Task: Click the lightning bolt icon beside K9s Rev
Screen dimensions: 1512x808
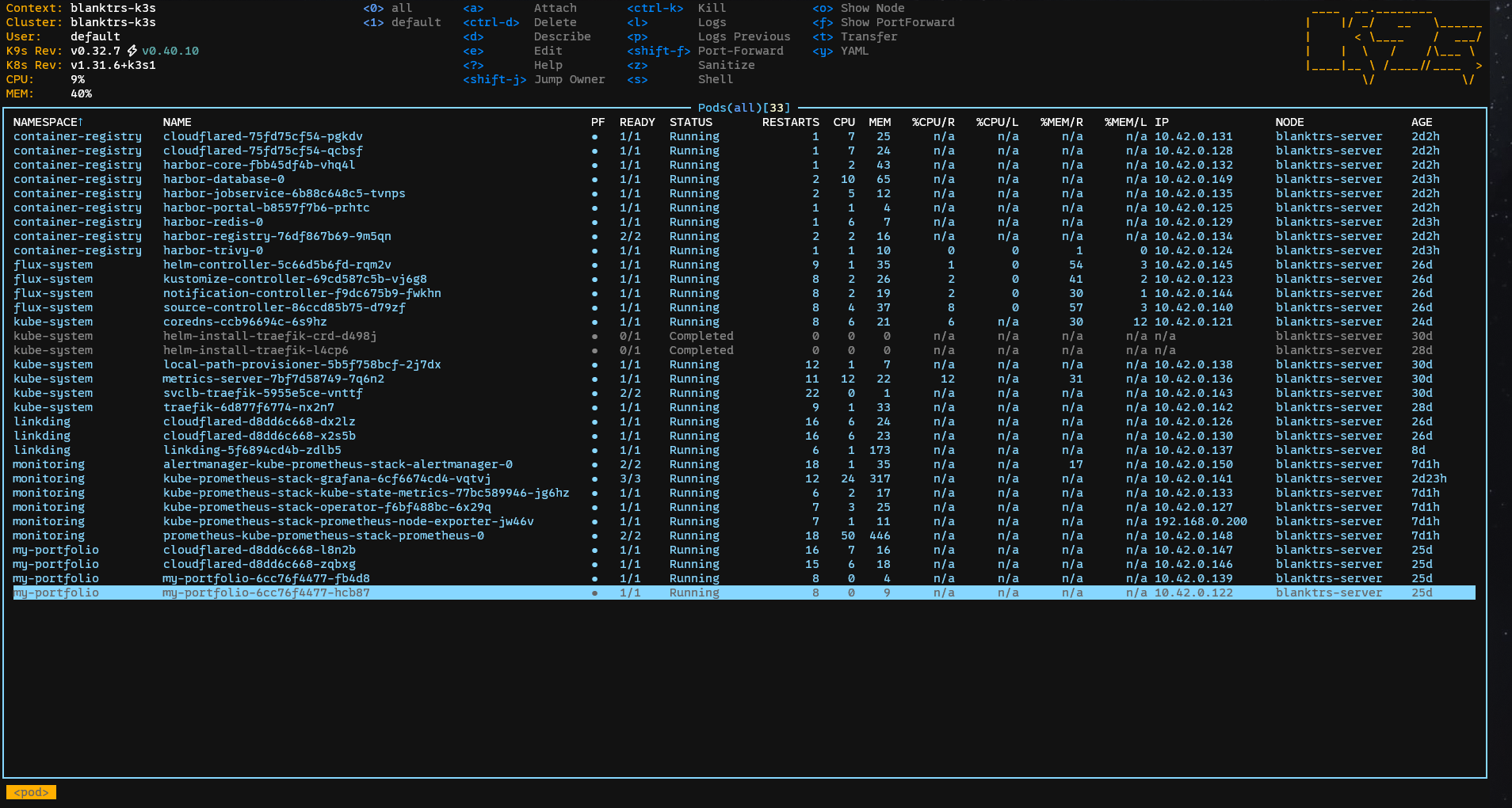Action: pyautogui.click(x=132, y=51)
